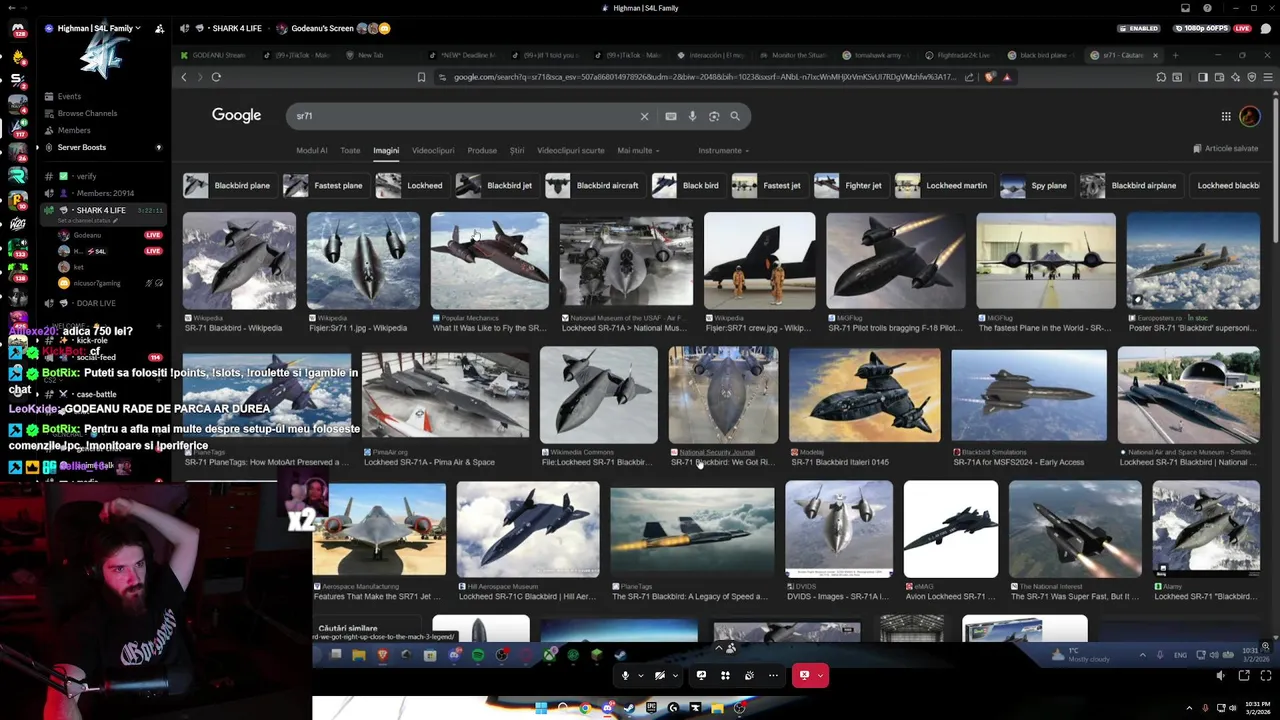
Task: Click Brave shields lion icon
Action: [990, 77]
